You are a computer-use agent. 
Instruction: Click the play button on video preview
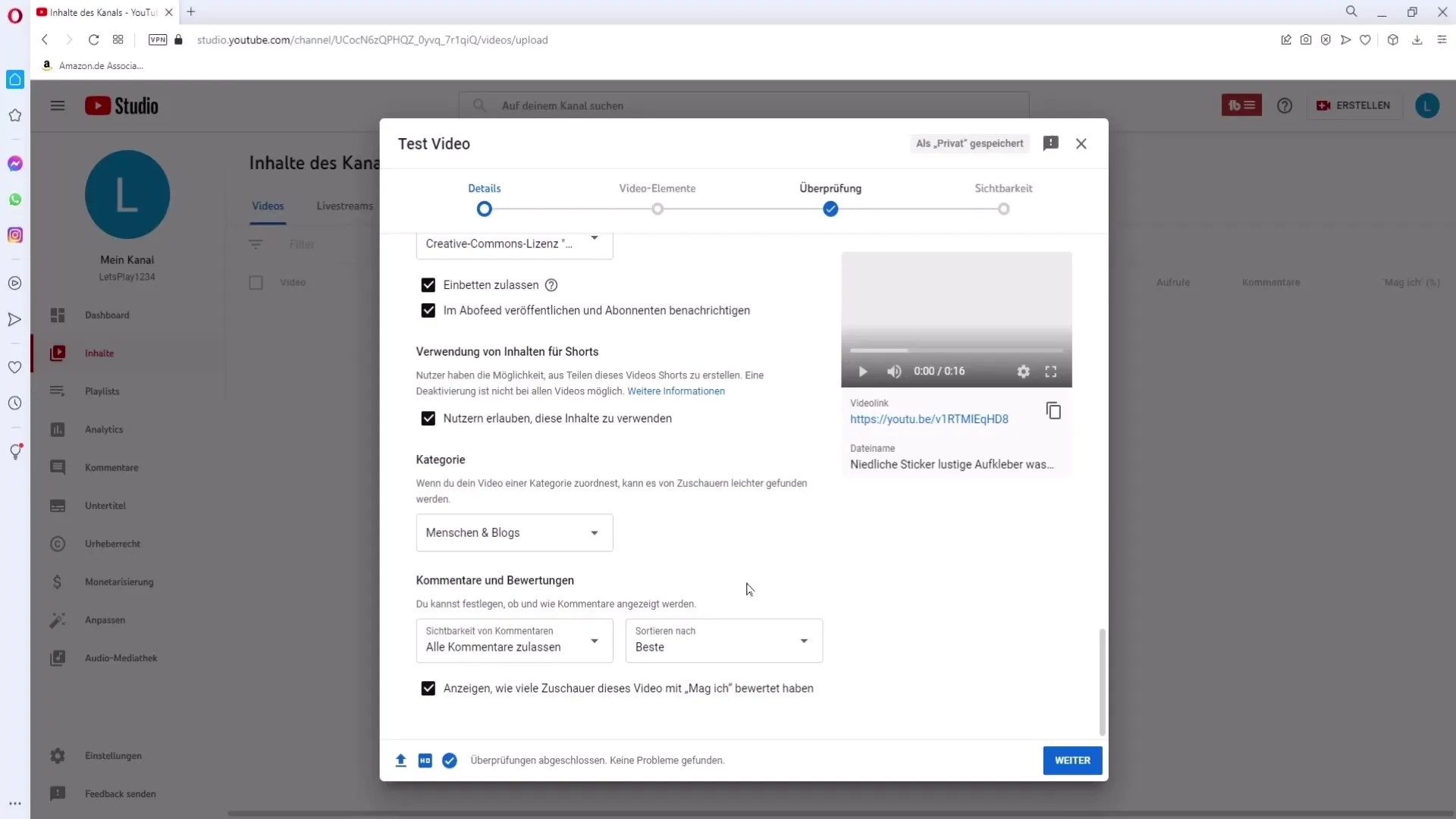[862, 372]
